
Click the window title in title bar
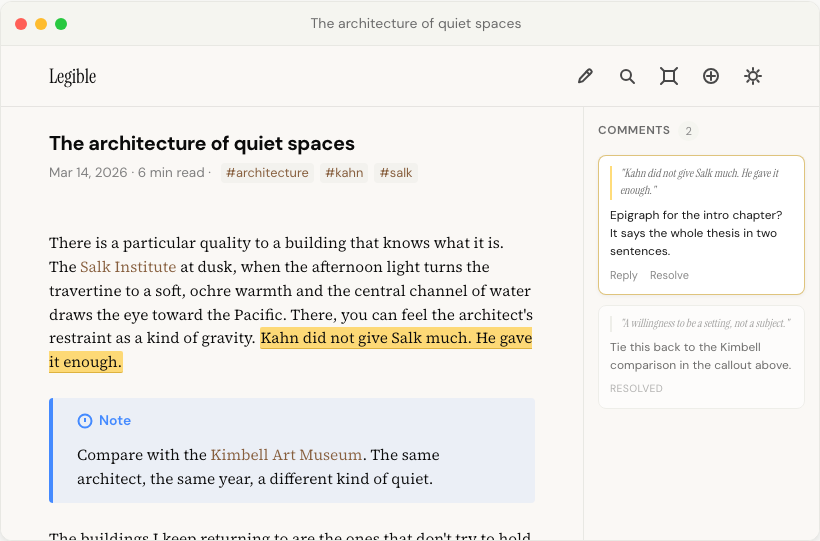point(416,24)
